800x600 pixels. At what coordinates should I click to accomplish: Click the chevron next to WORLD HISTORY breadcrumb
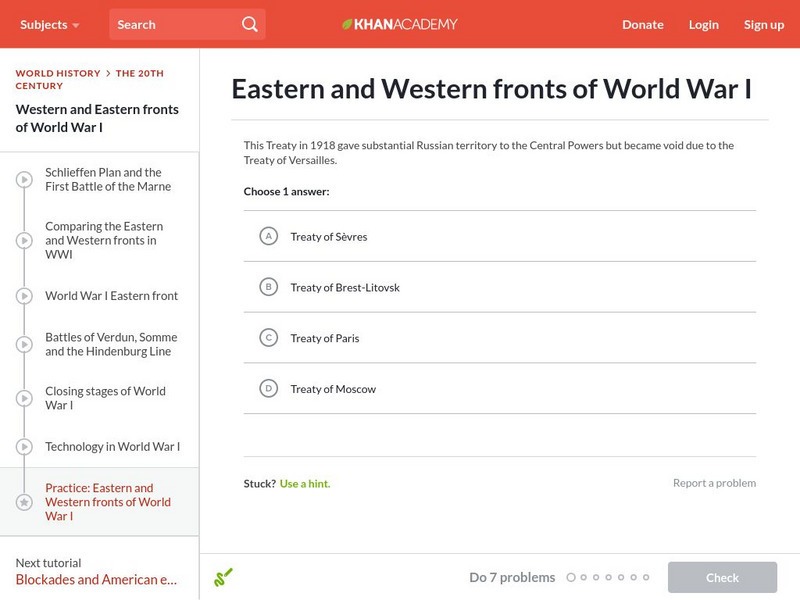[x=106, y=73]
